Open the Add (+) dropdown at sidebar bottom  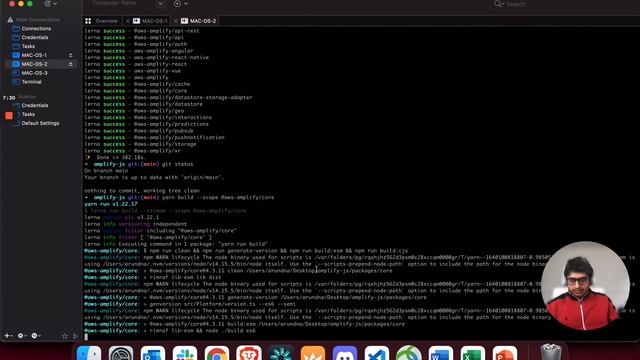(8, 336)
